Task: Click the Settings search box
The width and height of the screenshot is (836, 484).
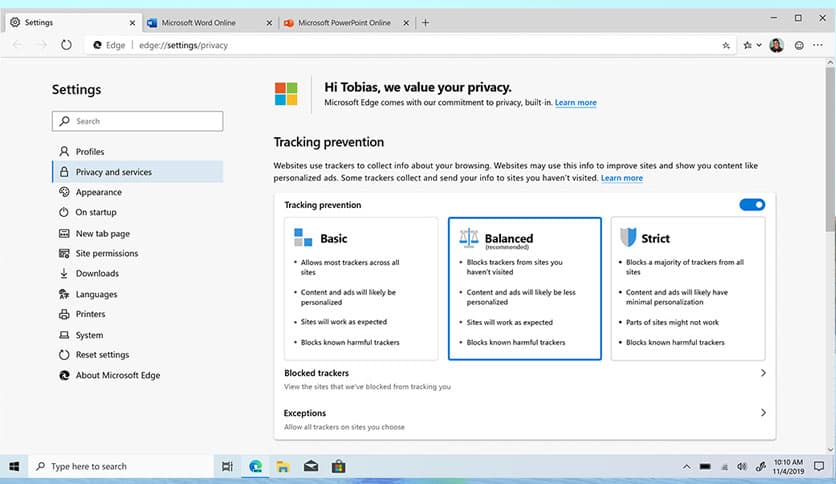Action: [138, 121]
